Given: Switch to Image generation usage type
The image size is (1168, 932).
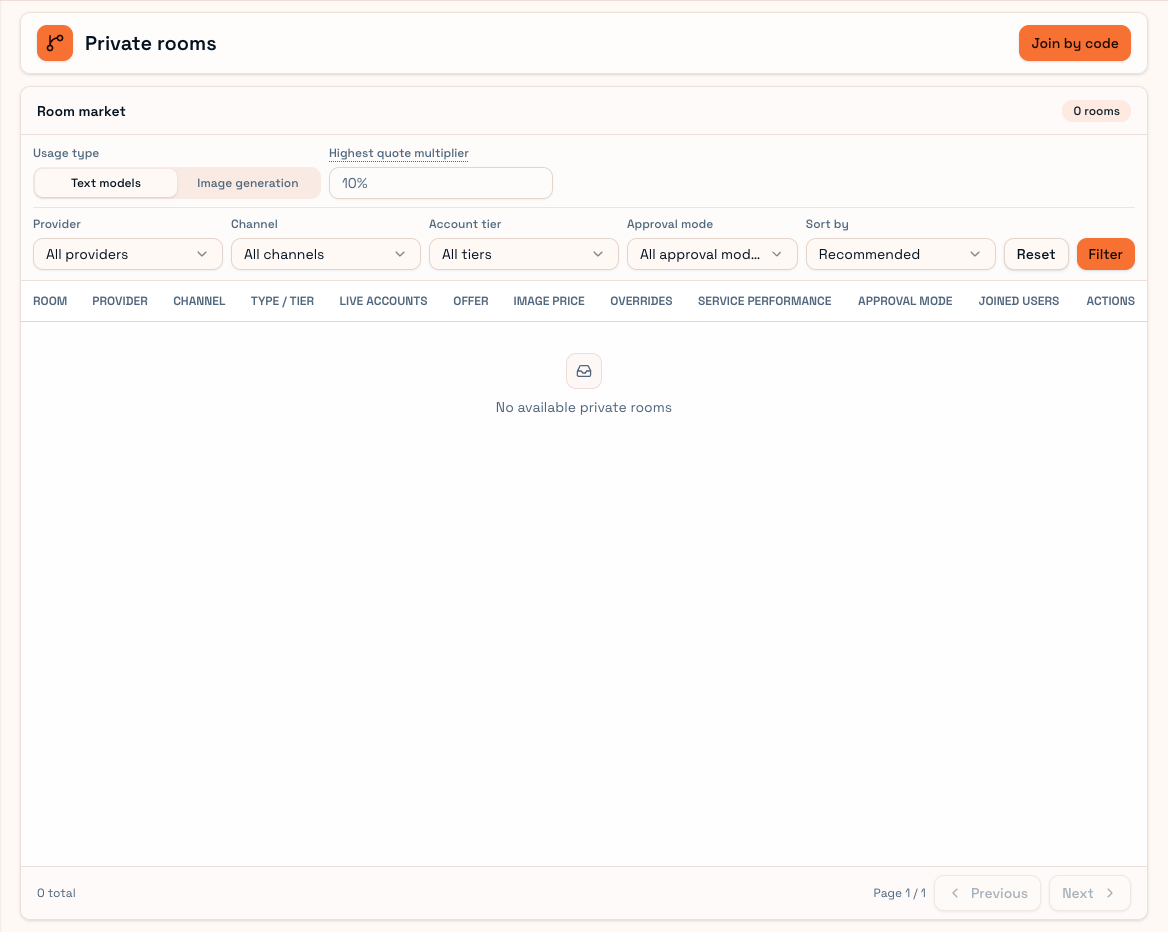Looking at the screenshot, I should point(247,183).
